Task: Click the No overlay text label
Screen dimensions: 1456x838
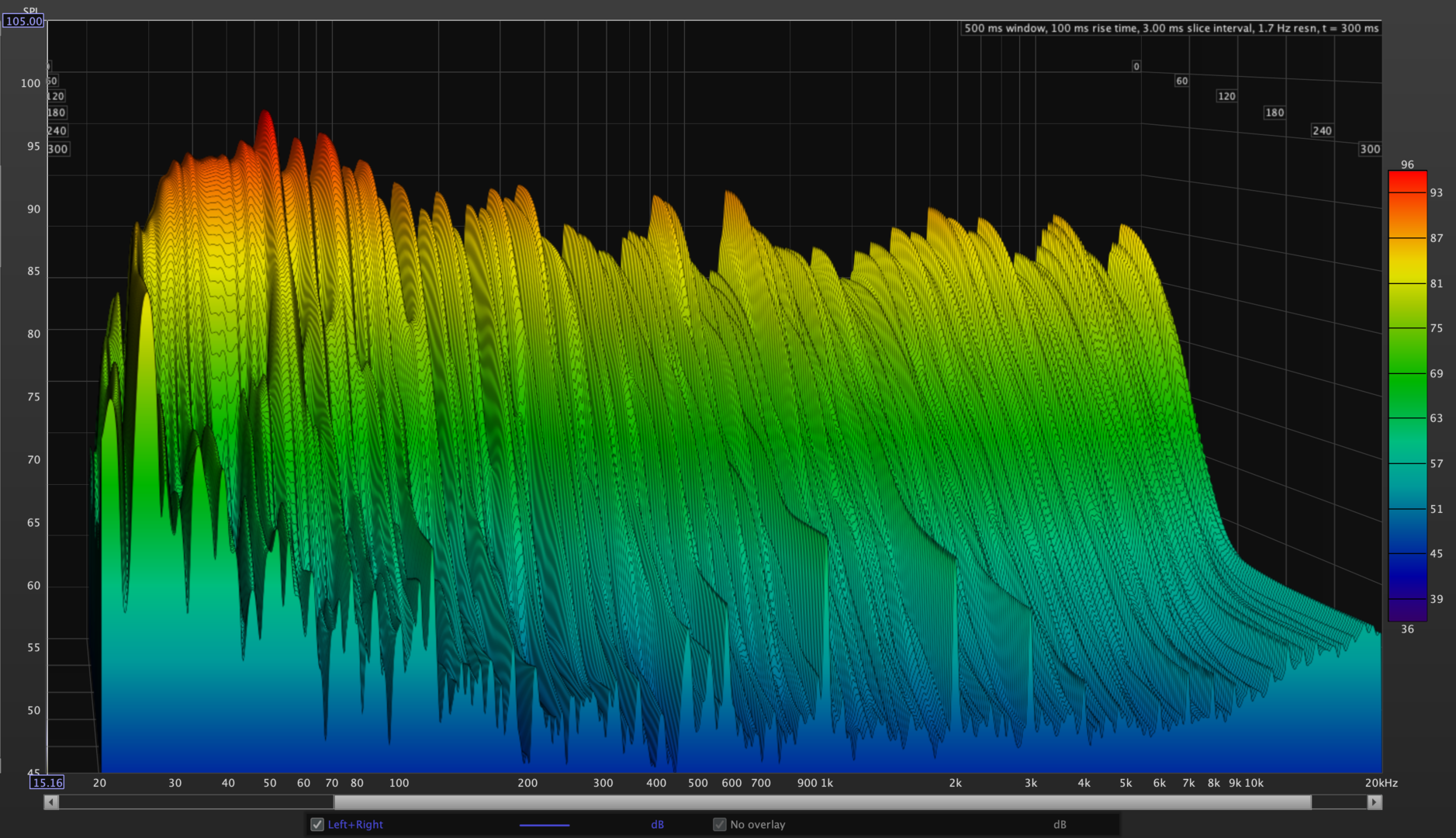Action: pos(757,825)
